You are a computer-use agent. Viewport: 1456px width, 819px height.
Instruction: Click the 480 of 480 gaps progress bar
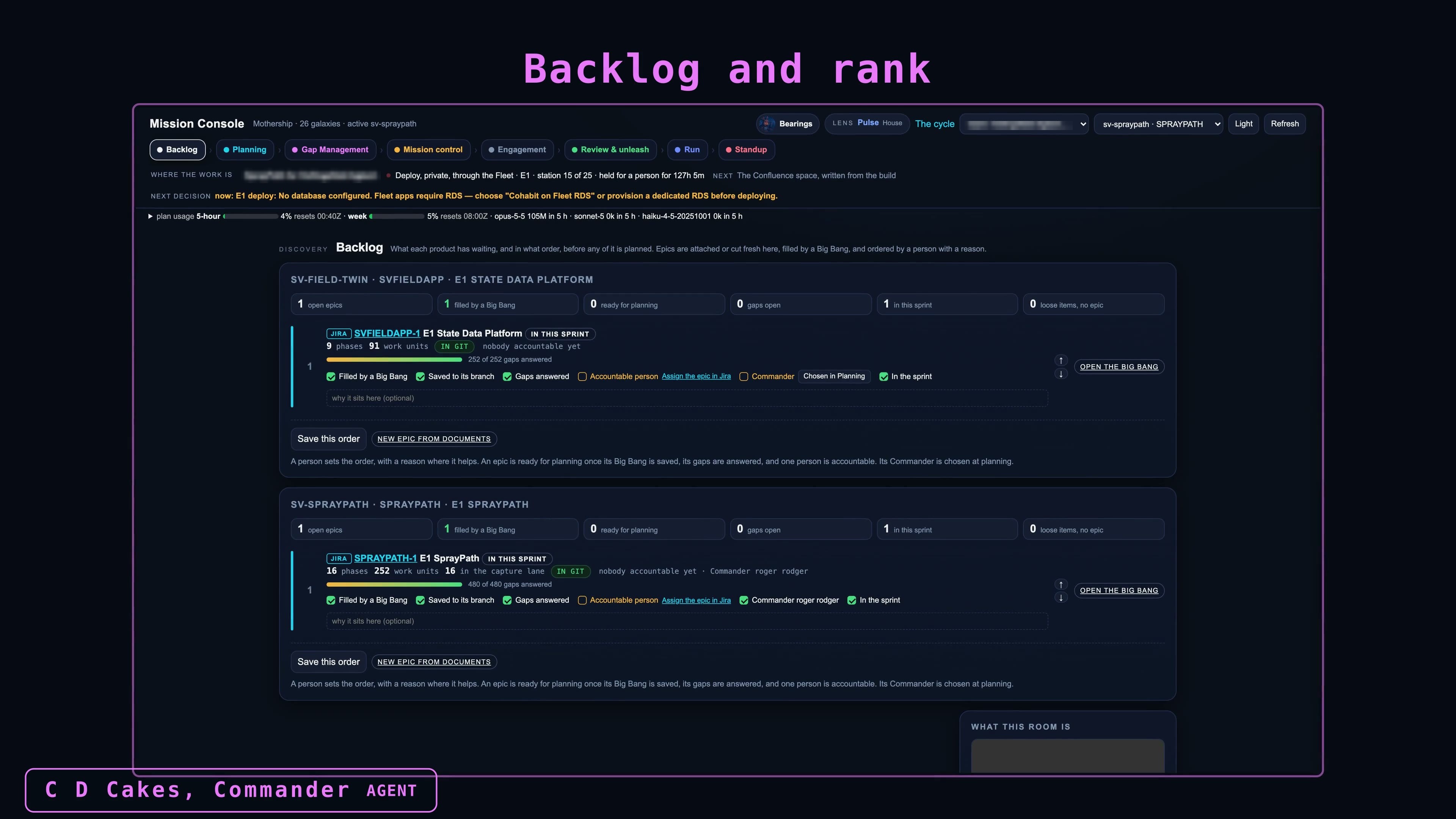tap(394, 585)
